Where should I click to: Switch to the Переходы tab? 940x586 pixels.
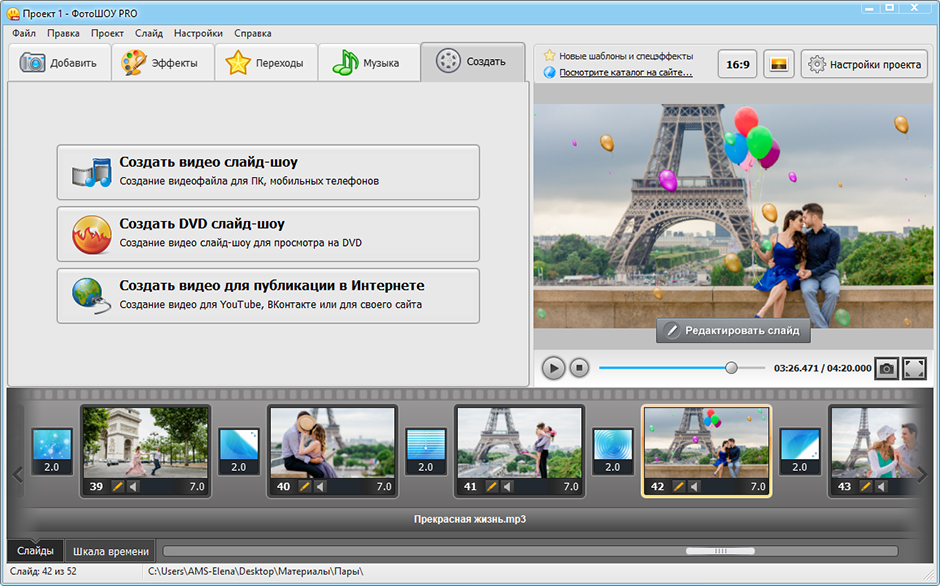pos(266,62)
